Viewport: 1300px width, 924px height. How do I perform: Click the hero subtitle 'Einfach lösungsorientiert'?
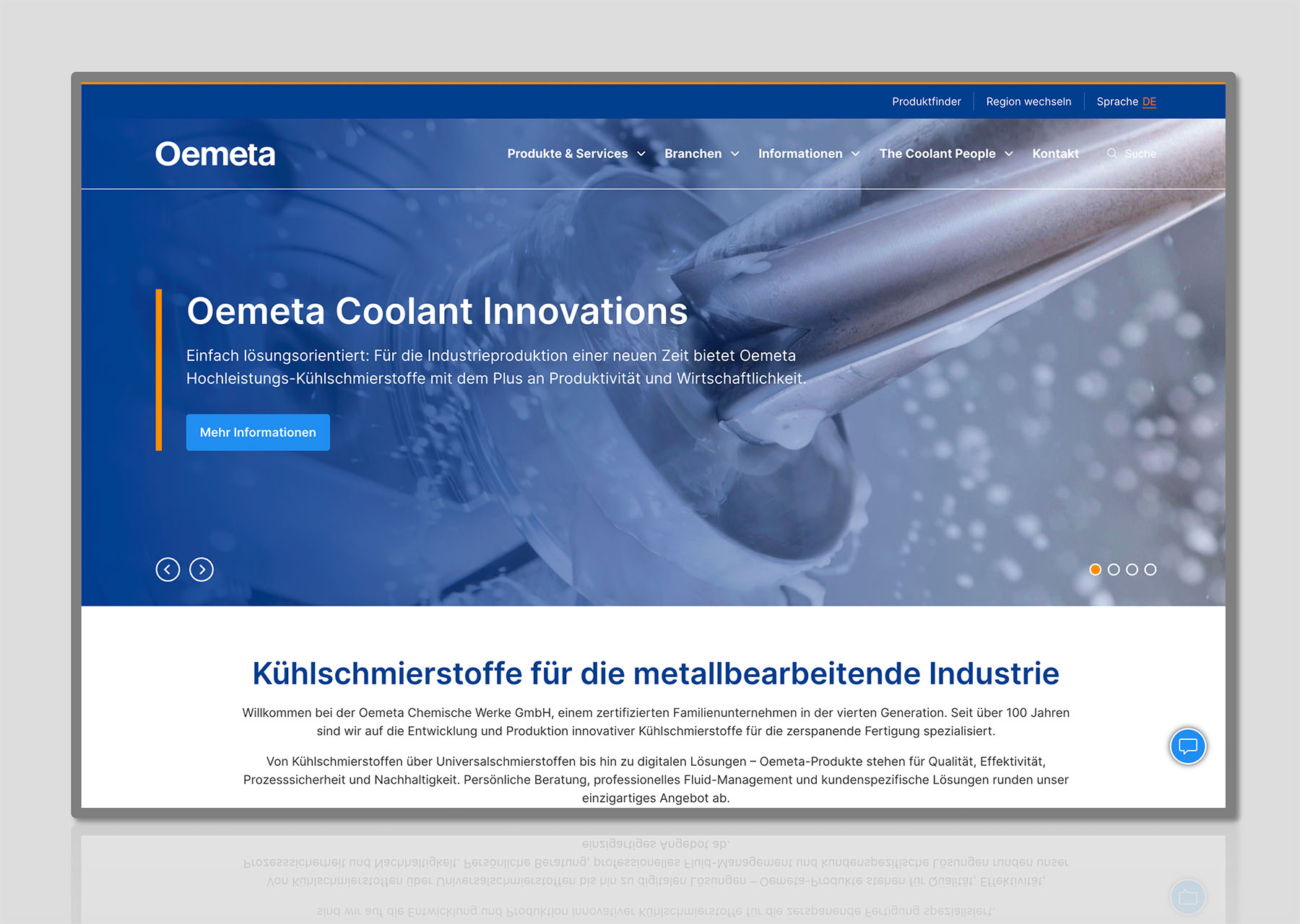496,367
